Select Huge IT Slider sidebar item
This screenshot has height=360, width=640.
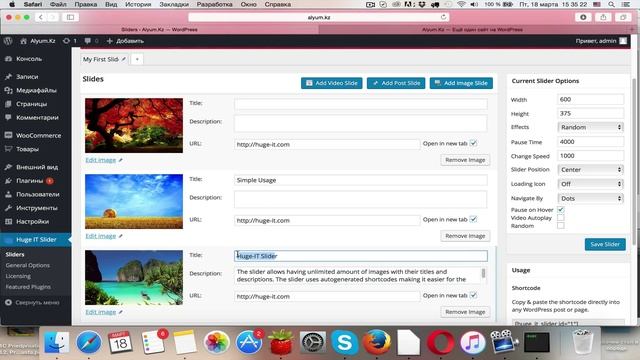(36, 240)
